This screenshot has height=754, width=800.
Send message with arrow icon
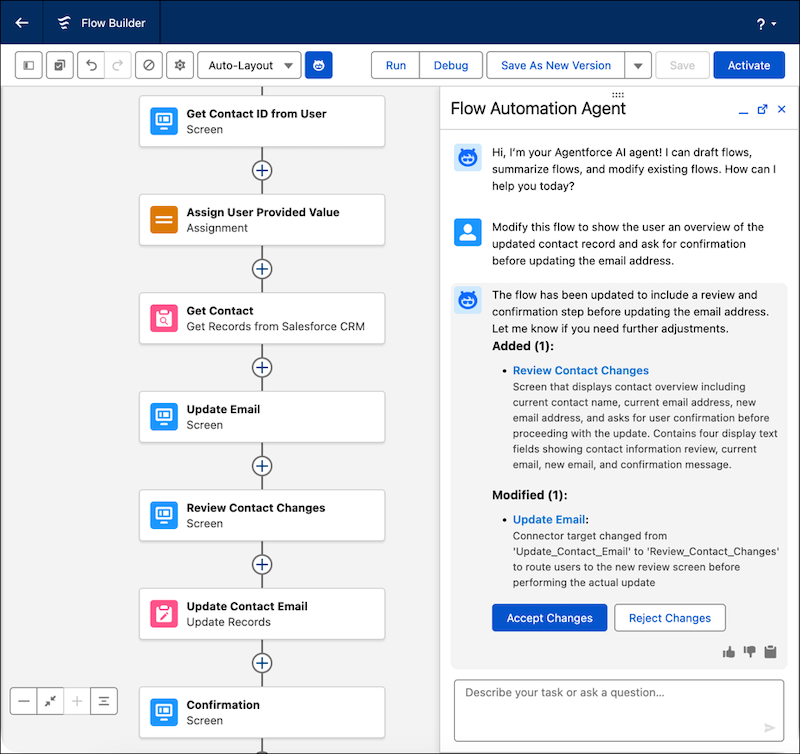tap(769, 728)
